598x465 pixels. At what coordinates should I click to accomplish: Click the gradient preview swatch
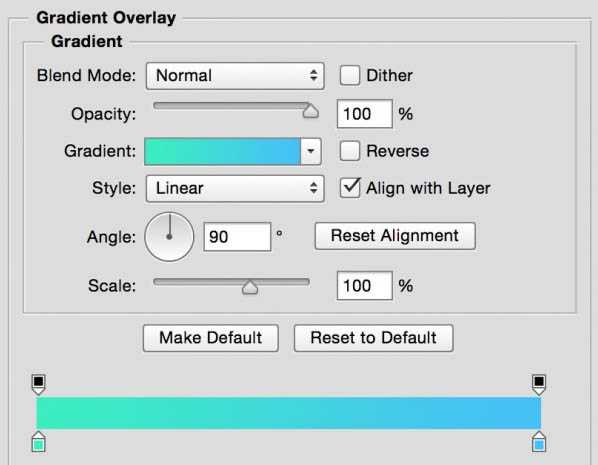[222, 151]
